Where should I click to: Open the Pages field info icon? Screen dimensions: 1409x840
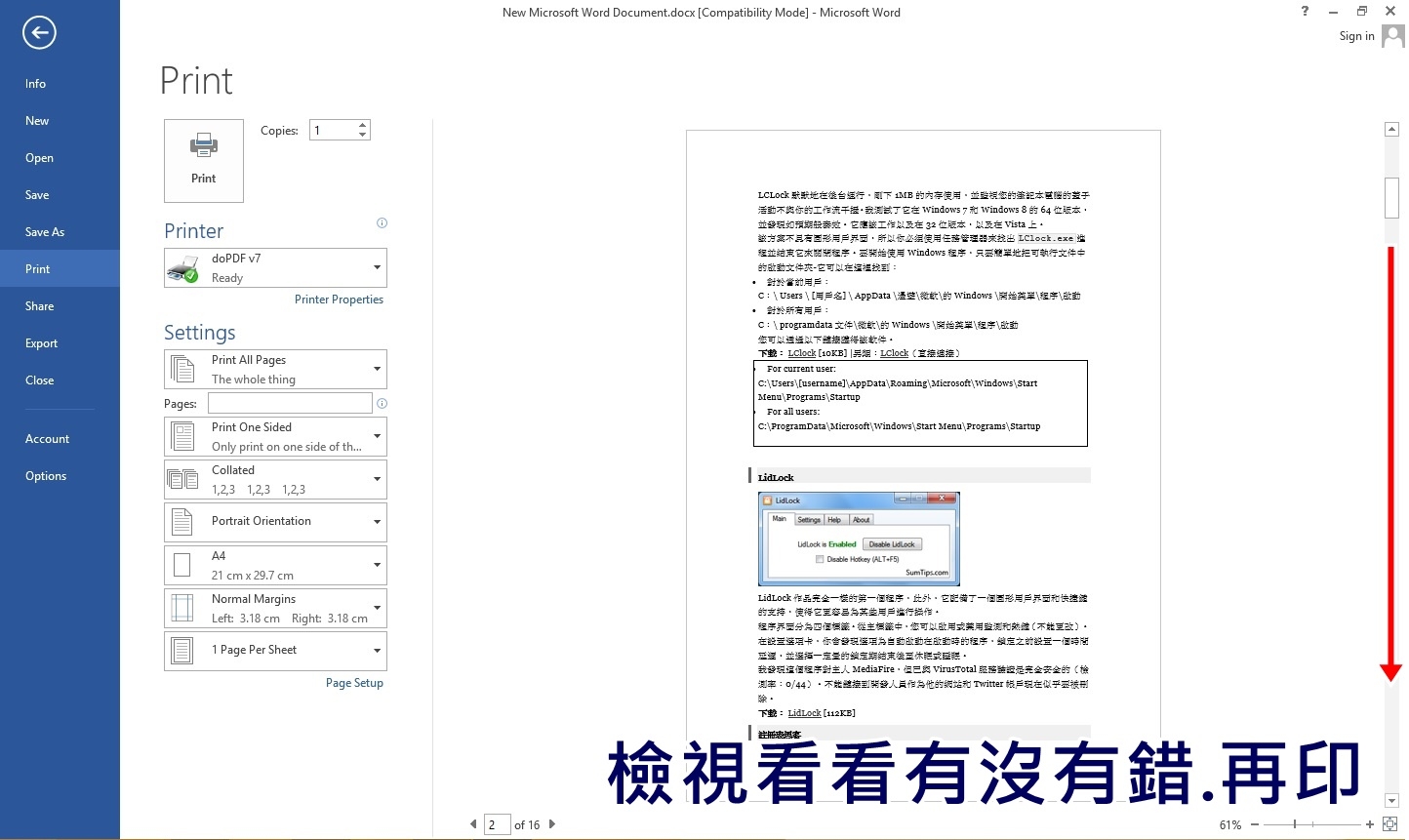coord(382,403)
